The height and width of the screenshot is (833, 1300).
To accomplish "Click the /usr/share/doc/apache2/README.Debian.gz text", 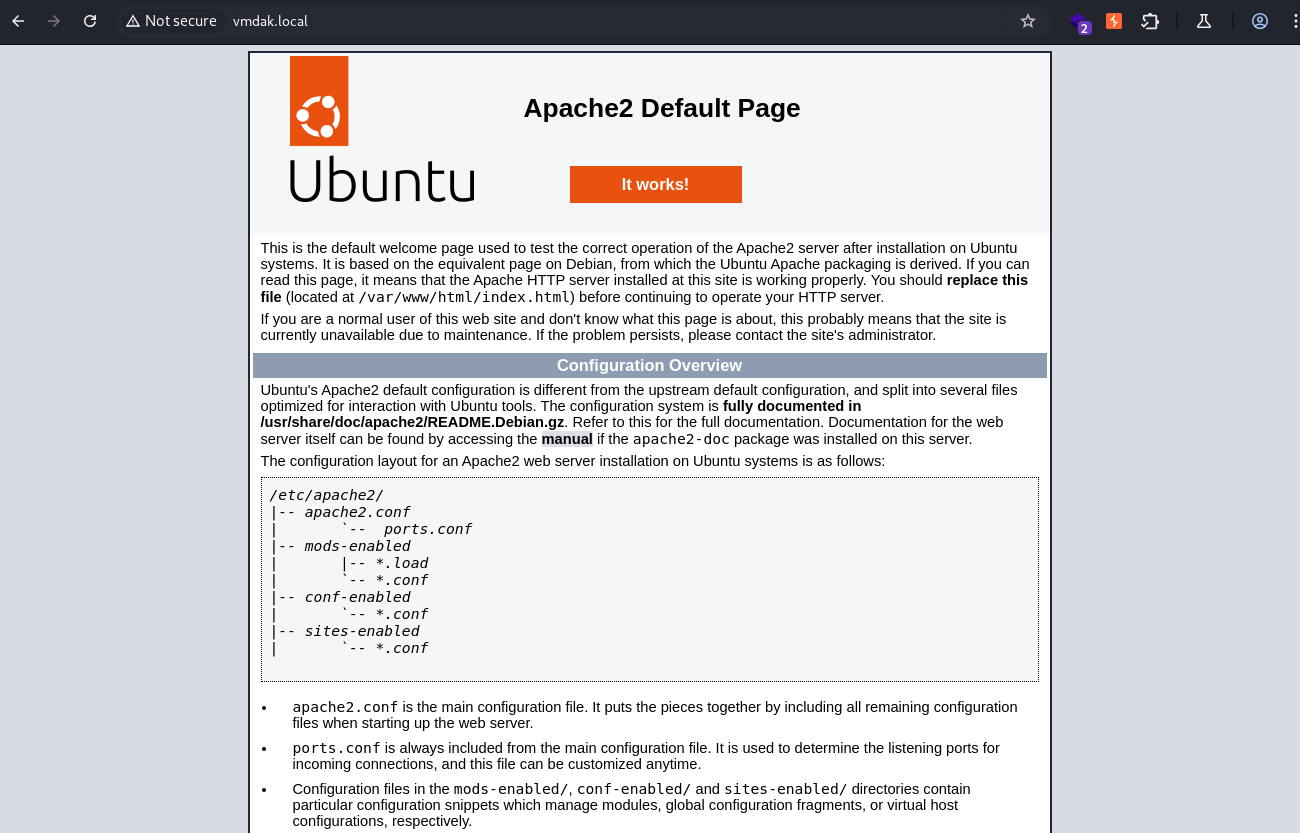I will point(413,423).
